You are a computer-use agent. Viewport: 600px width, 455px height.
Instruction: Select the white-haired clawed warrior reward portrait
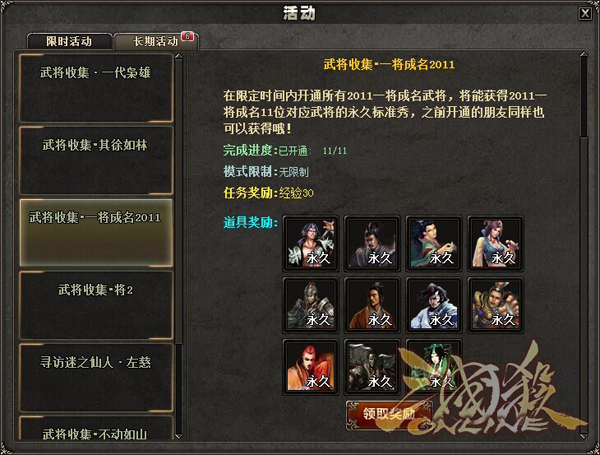click(x=311, y=243)
